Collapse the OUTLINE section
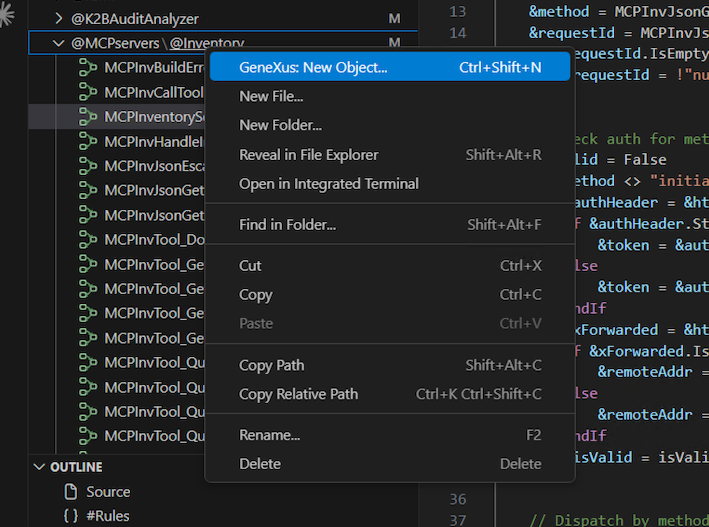This screenshot has width=709, height=527. pos(39,467)
